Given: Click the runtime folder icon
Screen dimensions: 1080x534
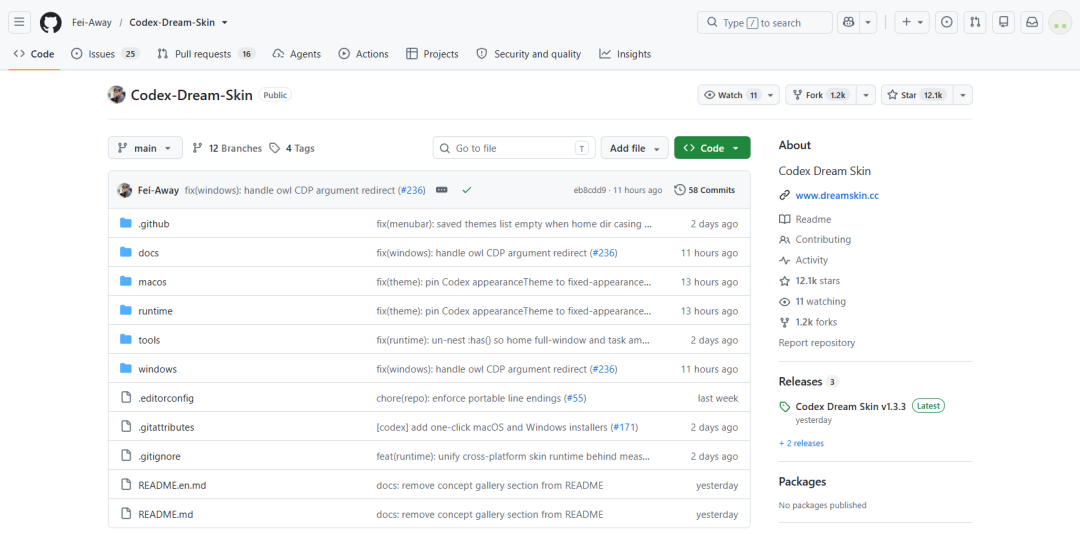Looking at the screenshot, I should tap(125, 310).
